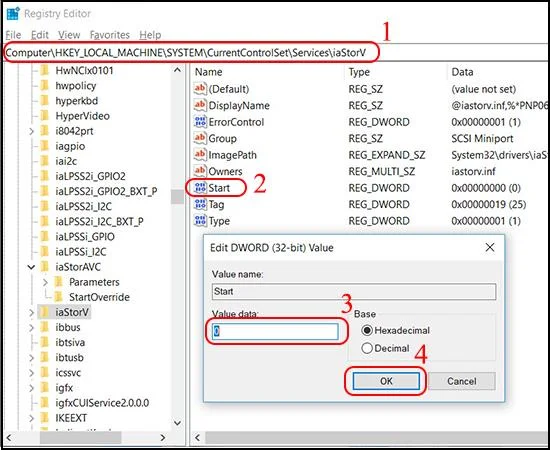Viewport: 550px width, 450px height.
Task: Open the Edit menu
Action: [40, 35]
